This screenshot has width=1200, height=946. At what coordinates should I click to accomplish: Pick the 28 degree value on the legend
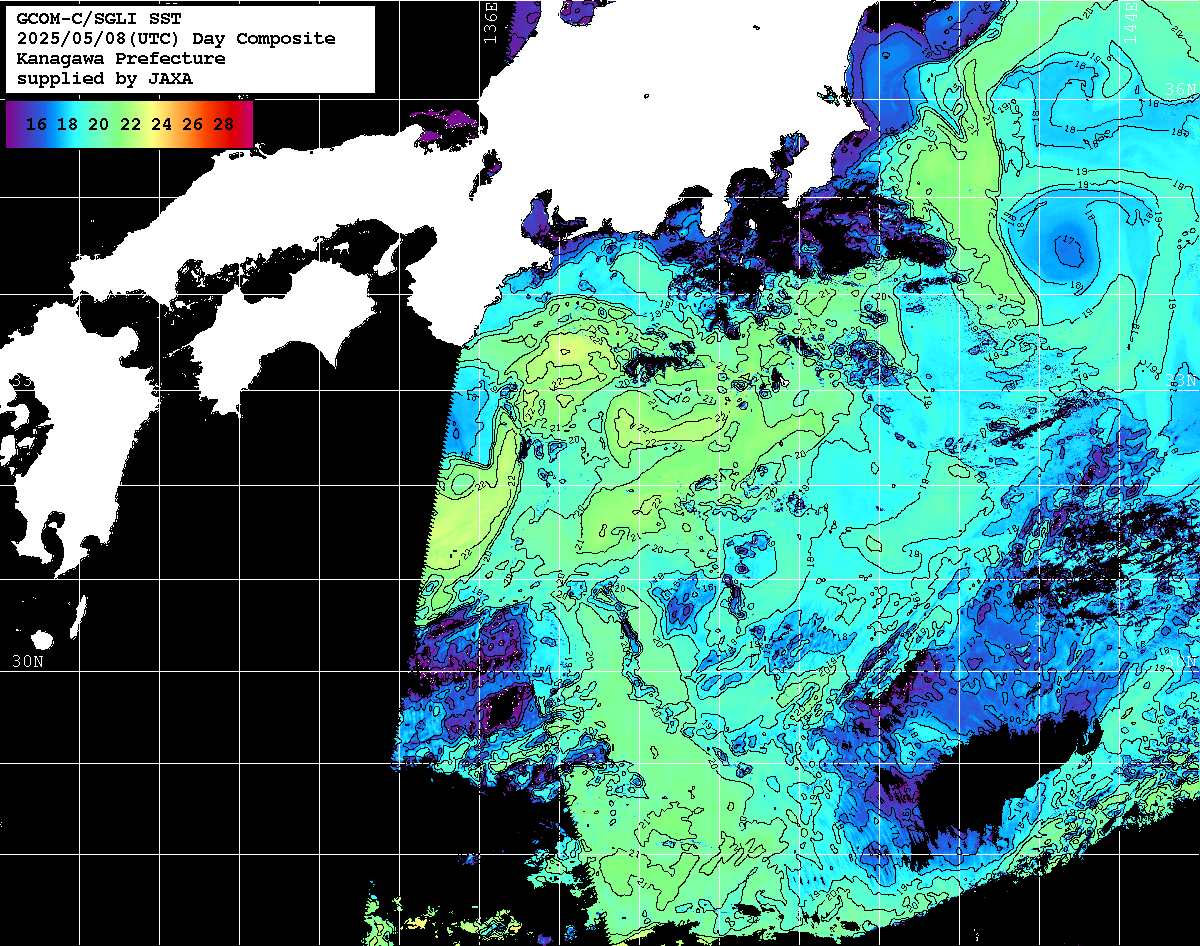click(x=223, y=124)
